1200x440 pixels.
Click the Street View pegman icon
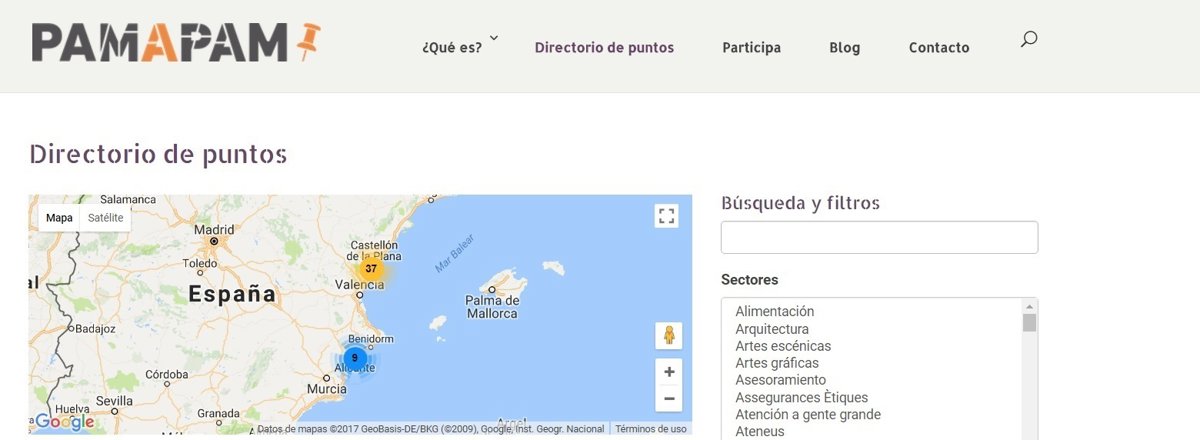coord(668,336)
